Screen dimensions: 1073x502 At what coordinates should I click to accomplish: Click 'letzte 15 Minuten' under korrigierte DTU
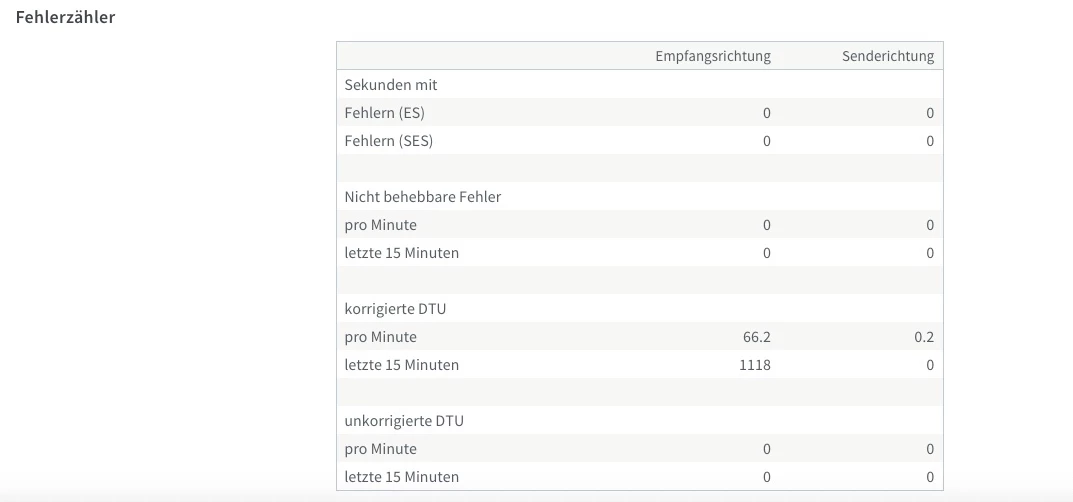401,365
